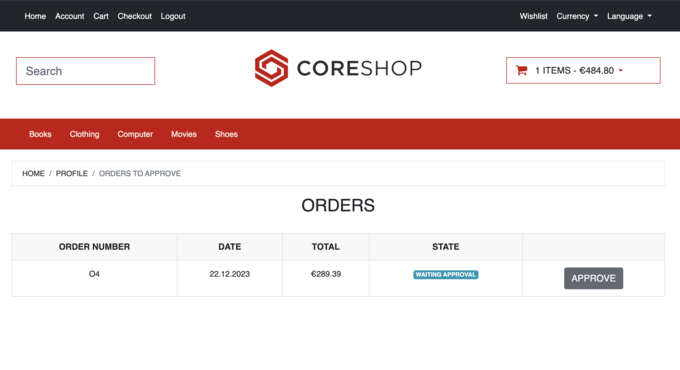680x370 pixels.
Task: Open the Cart link in top bar
Action: 101,16
